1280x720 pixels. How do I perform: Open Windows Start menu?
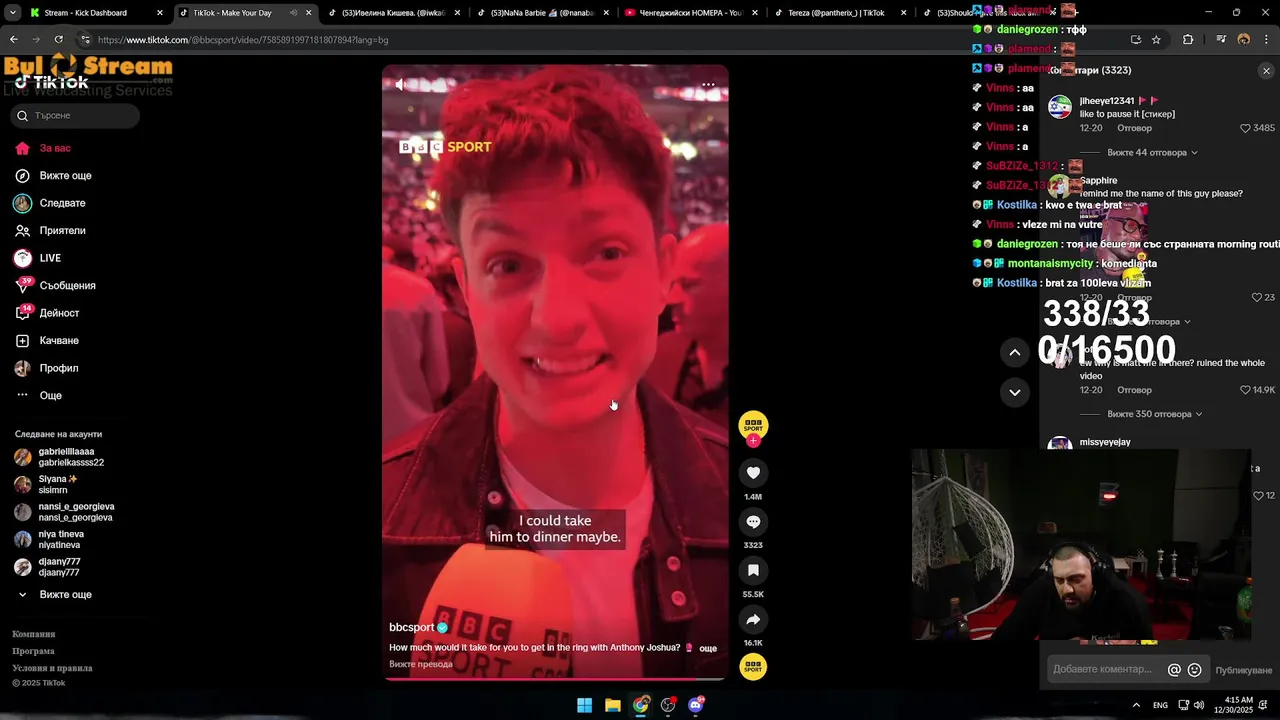pos(584,705)
